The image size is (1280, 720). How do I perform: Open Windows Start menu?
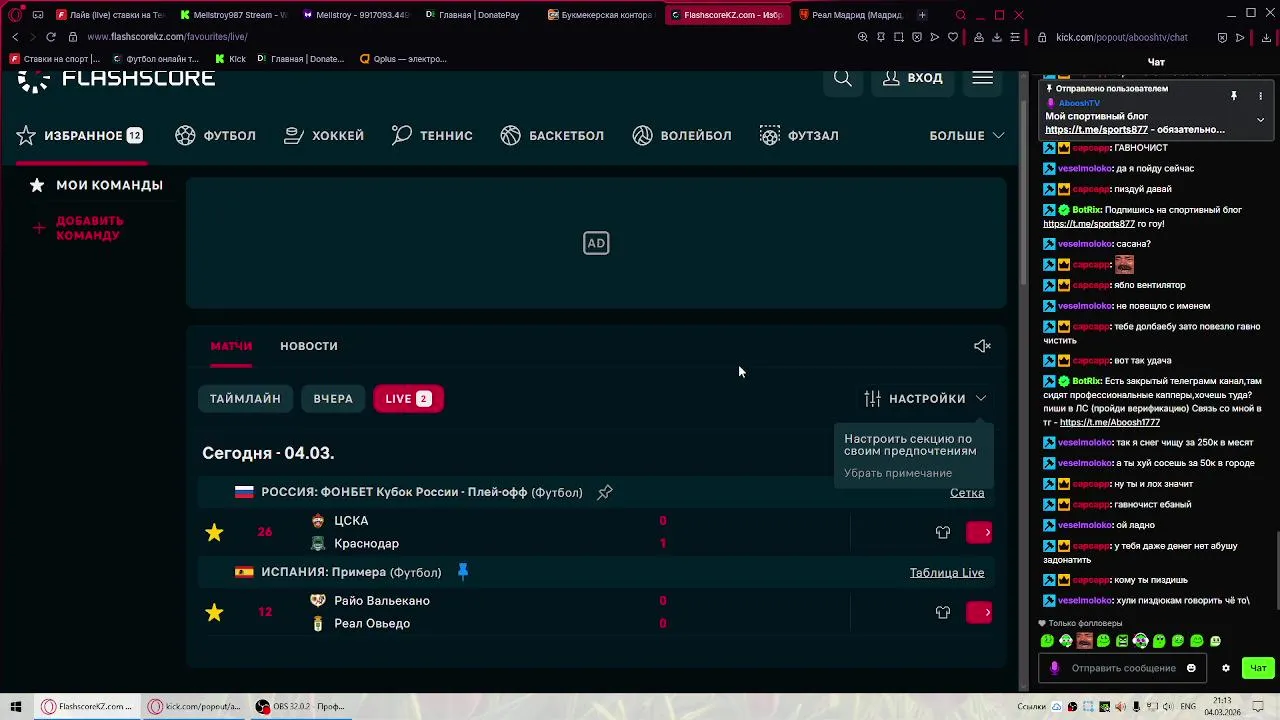(16, 707)
